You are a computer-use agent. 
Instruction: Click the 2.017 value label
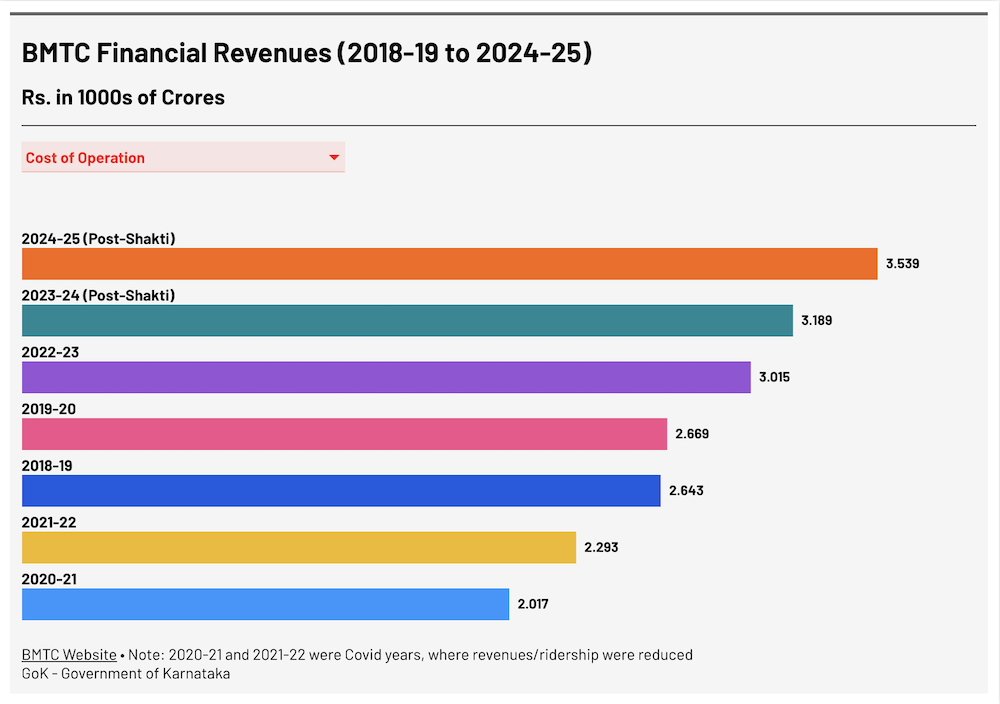tap(532, 604)
